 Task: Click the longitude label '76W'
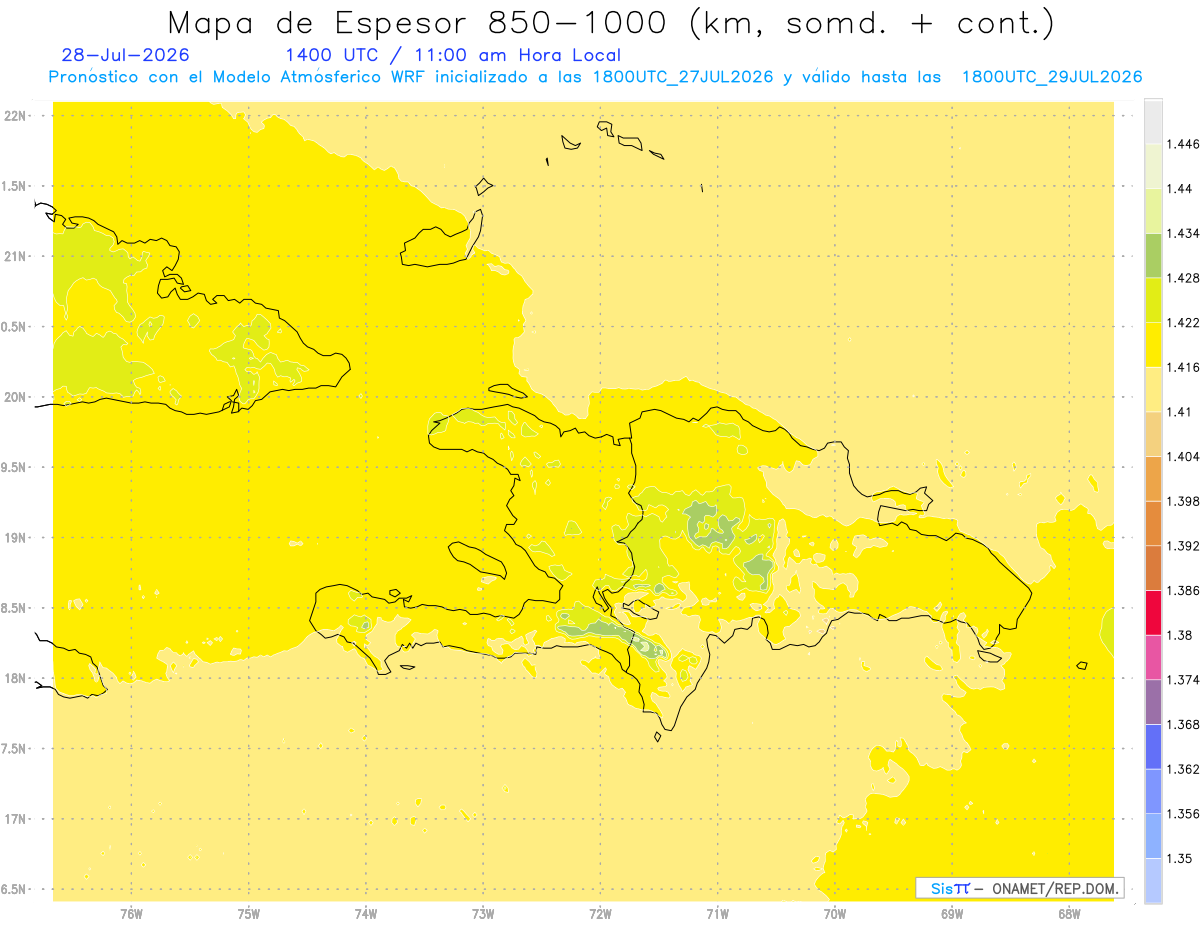tap(131, 914)
